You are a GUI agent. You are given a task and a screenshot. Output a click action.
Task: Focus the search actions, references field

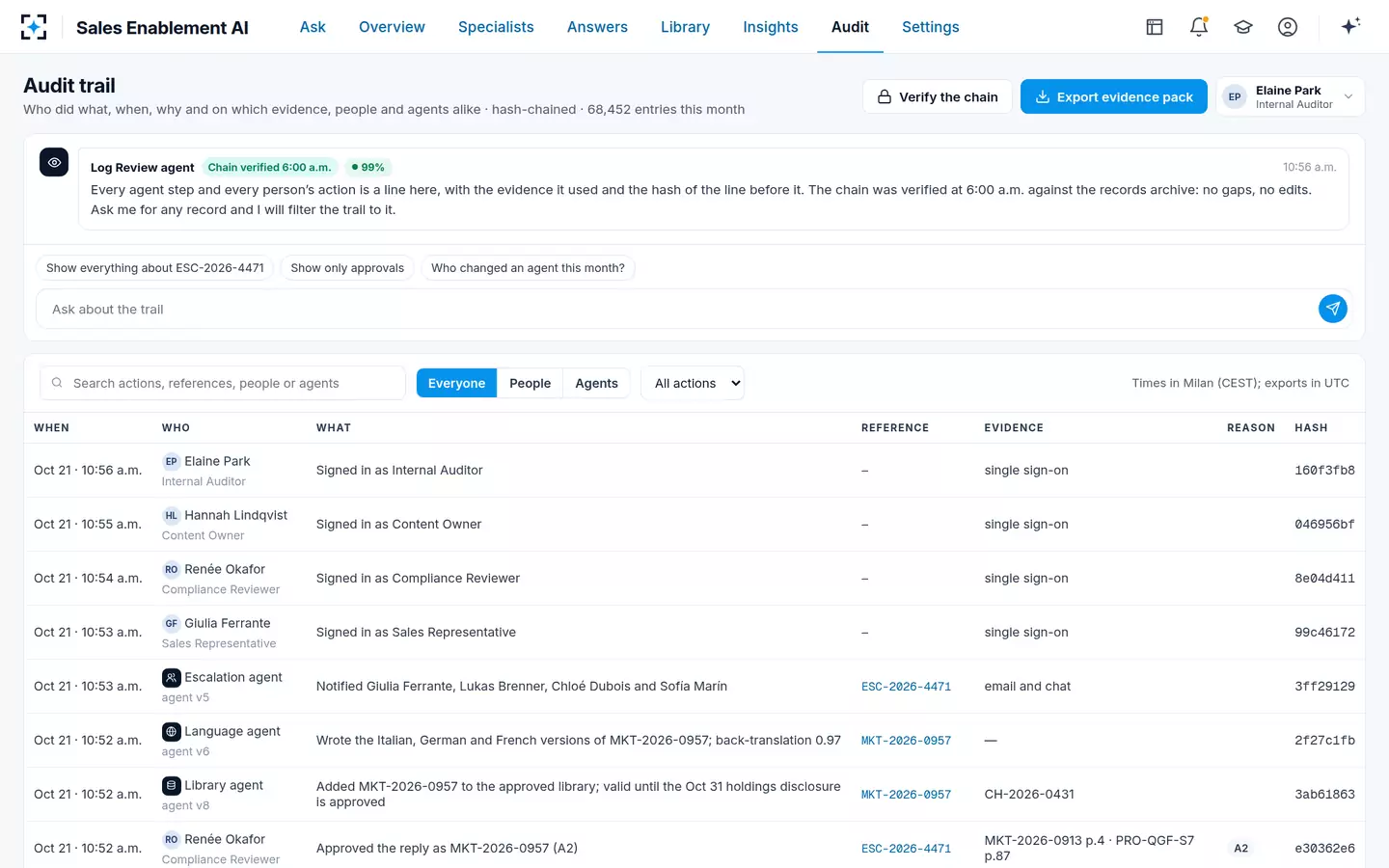[x=223, y=383]
